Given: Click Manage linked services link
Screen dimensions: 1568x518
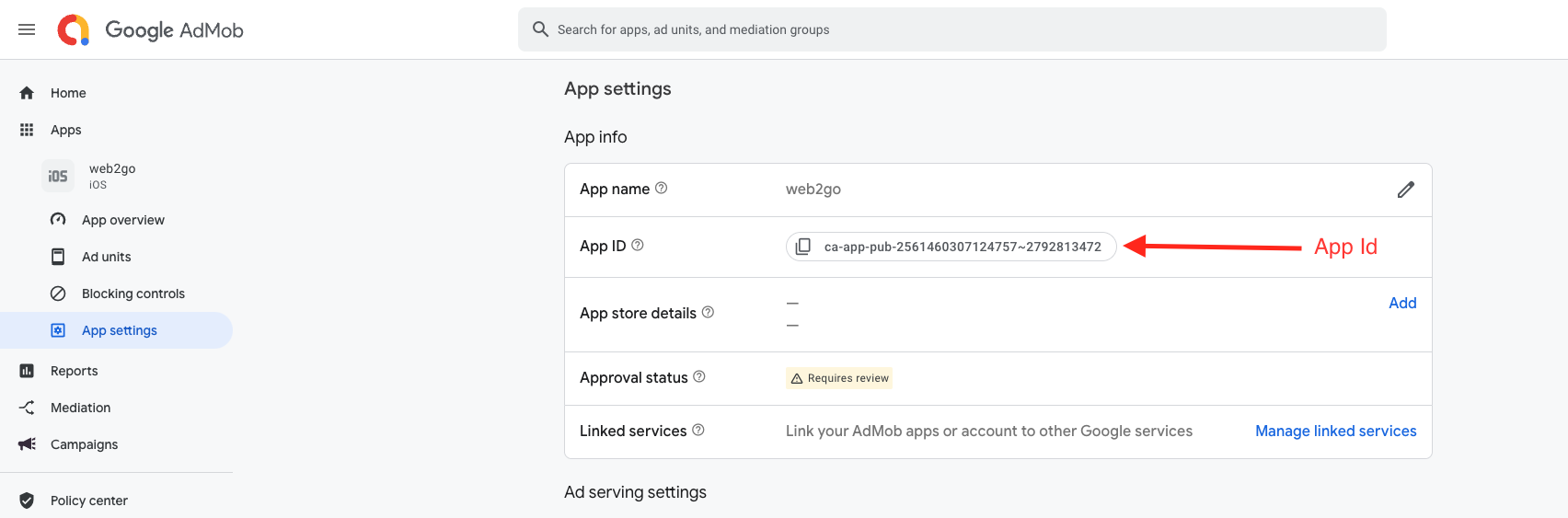Looking at the screenshot, I should pos(1335,431).
